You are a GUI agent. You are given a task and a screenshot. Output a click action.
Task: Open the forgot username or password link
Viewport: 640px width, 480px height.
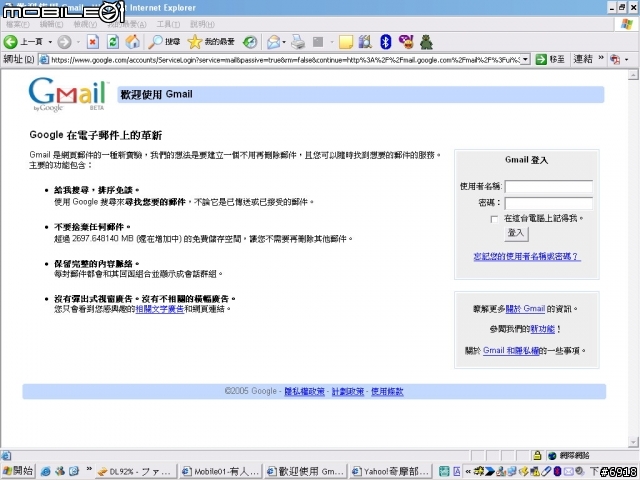527,256
